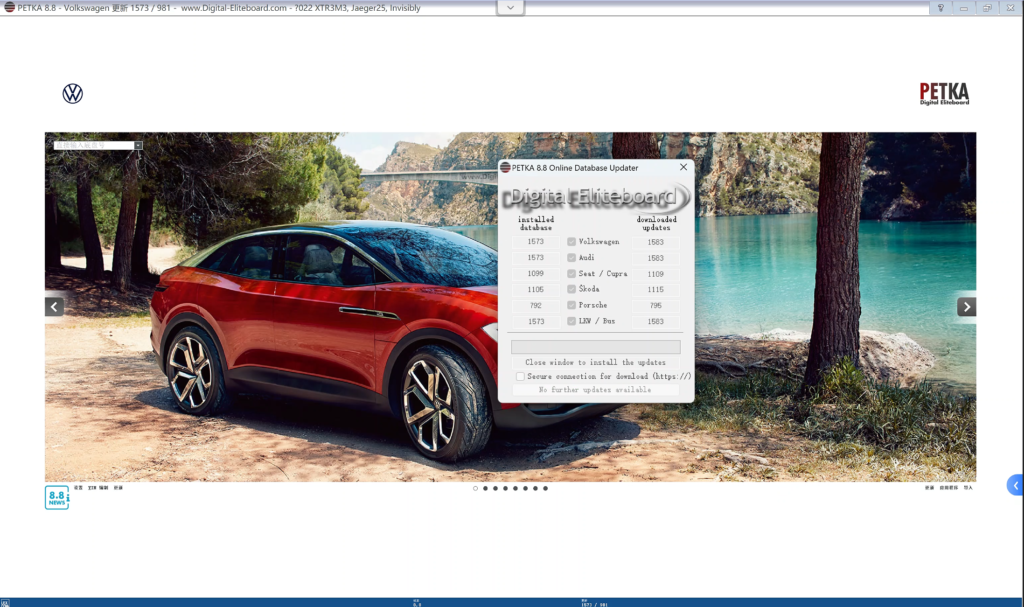
Task: Click the help icon in title bar
Action: click(x=941, y=8)
